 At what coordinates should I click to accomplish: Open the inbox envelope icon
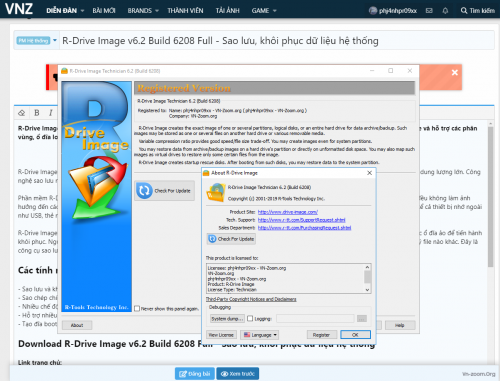click(429, 11)
